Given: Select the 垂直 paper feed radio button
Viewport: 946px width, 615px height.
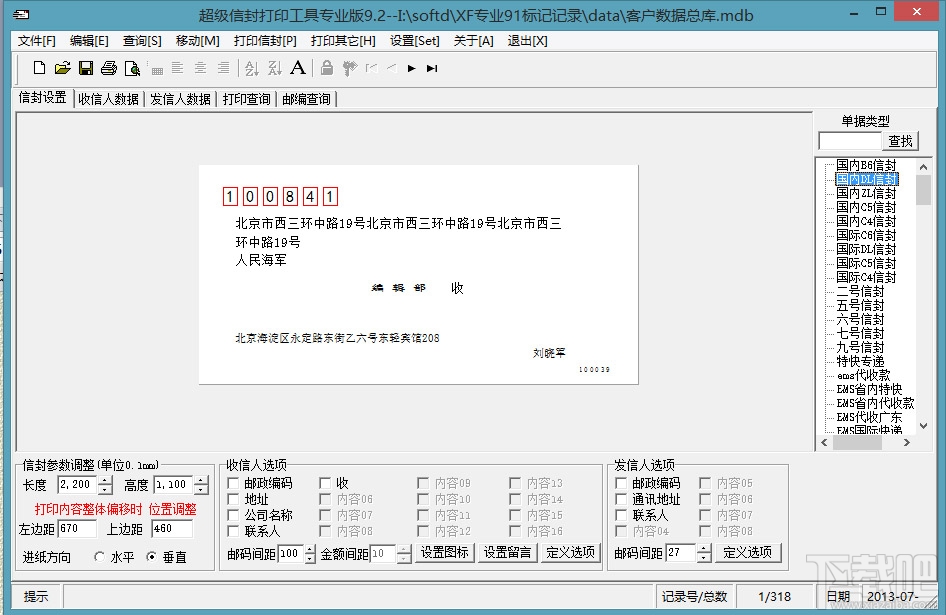Looking at the screenshot, I should 151,556.
